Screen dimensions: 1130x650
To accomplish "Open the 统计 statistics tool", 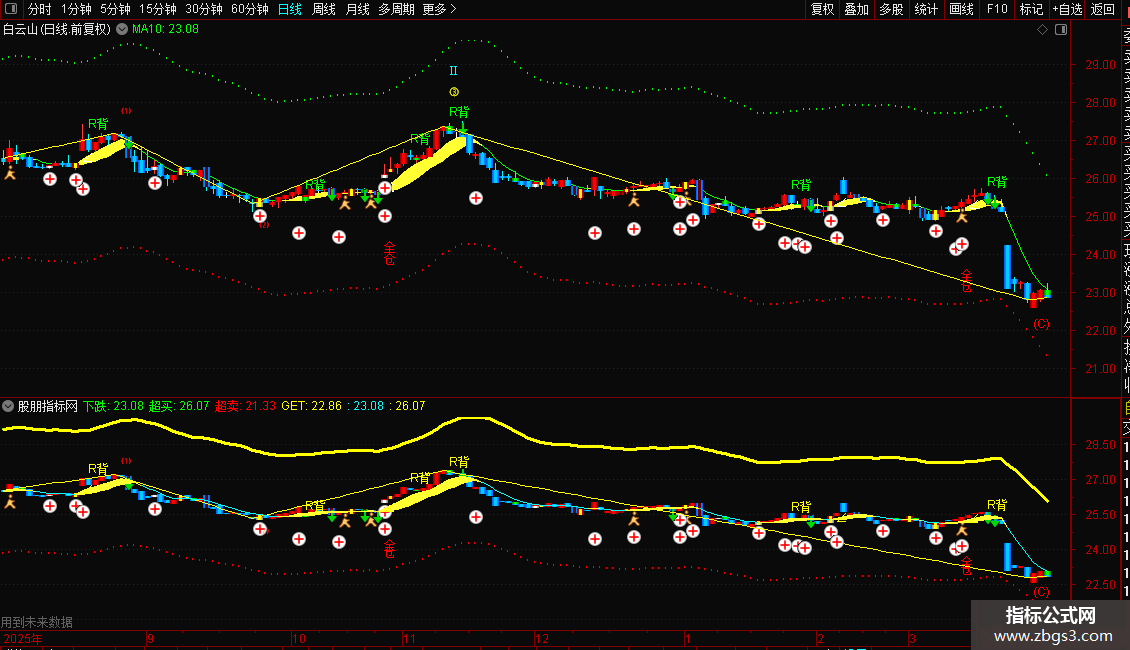I will pyautogui.click(x=926, y=9).
